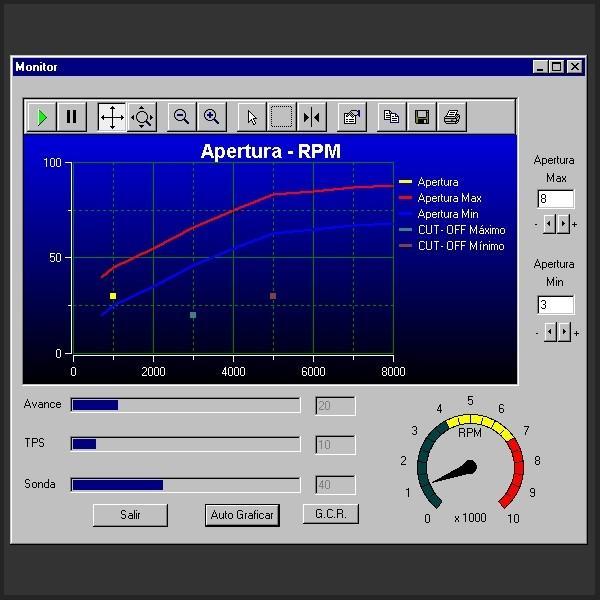This screenshot has width=600, height=600.
Task: Increase Apertura Min with right arrow
Action: [564, 332]
